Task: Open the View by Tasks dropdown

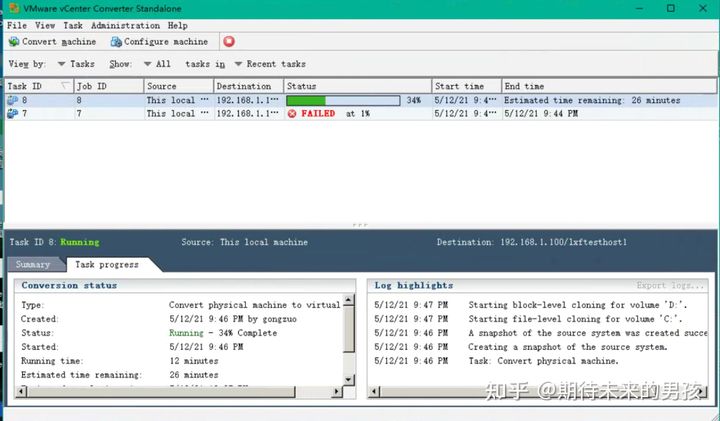Action: tap(76, 64)
